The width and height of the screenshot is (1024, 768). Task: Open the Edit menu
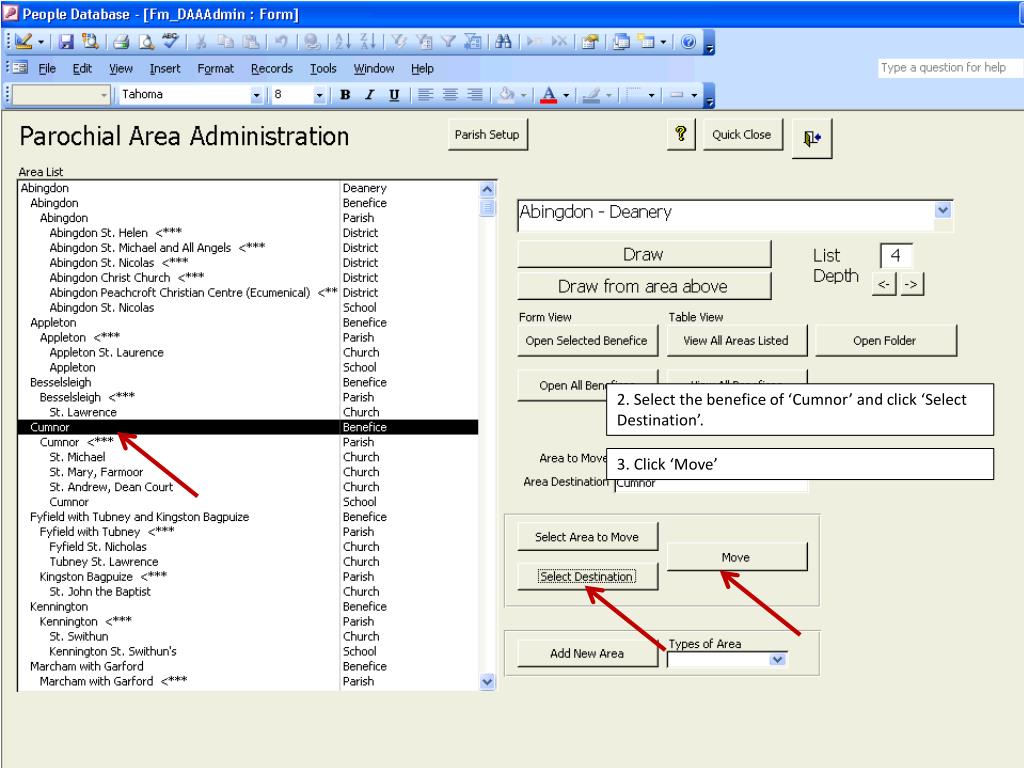click(x=82, y=69)
